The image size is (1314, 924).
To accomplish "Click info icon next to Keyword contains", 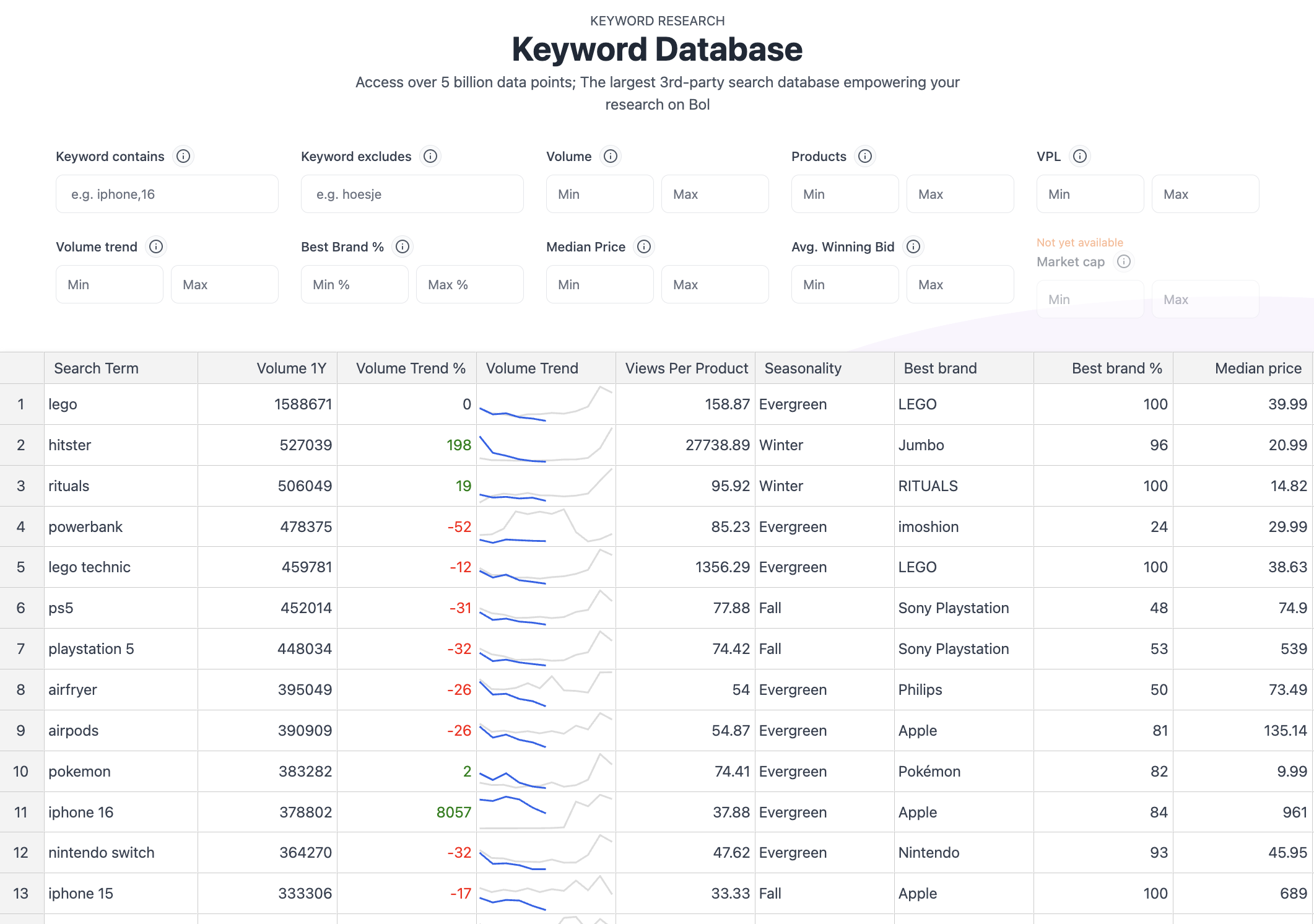I will tap(183, 156).
